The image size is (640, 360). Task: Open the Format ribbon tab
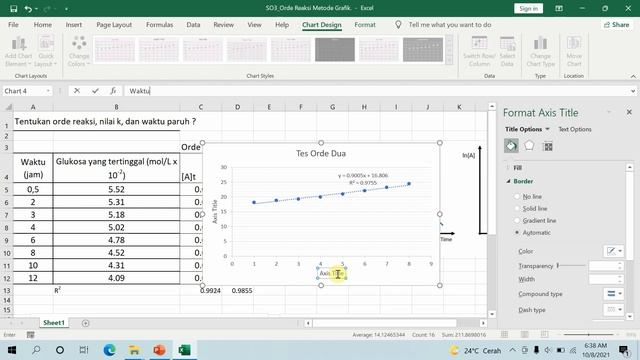(x=365, y=24)
